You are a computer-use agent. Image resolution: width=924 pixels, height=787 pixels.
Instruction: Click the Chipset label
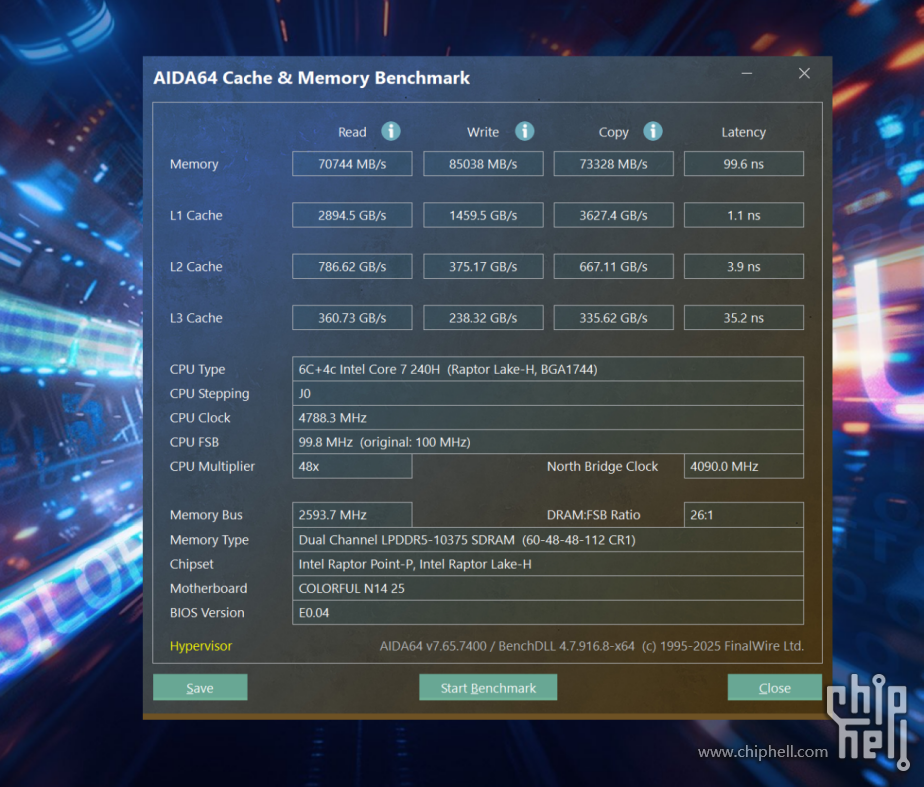pyautogui.click(x=192, y=564)
